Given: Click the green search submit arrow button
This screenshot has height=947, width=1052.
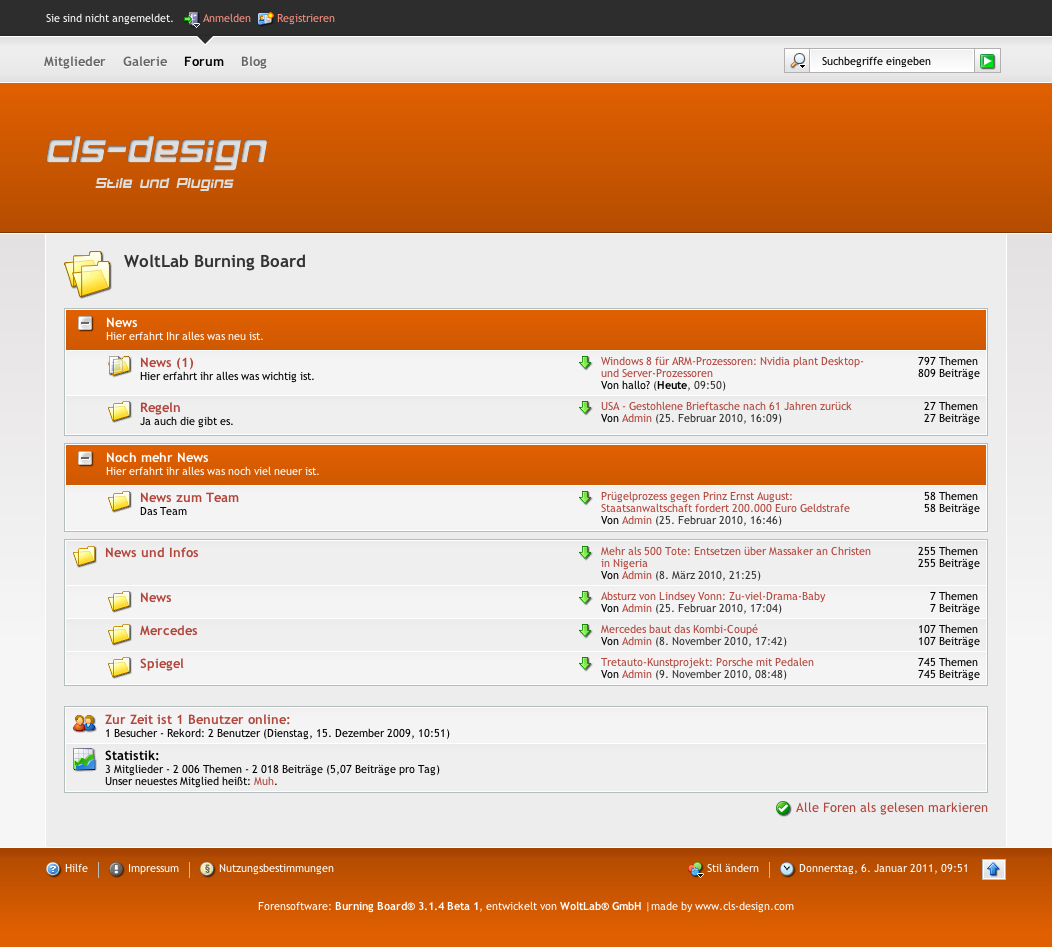Looking at the screenshot, I should pos(987,62).
